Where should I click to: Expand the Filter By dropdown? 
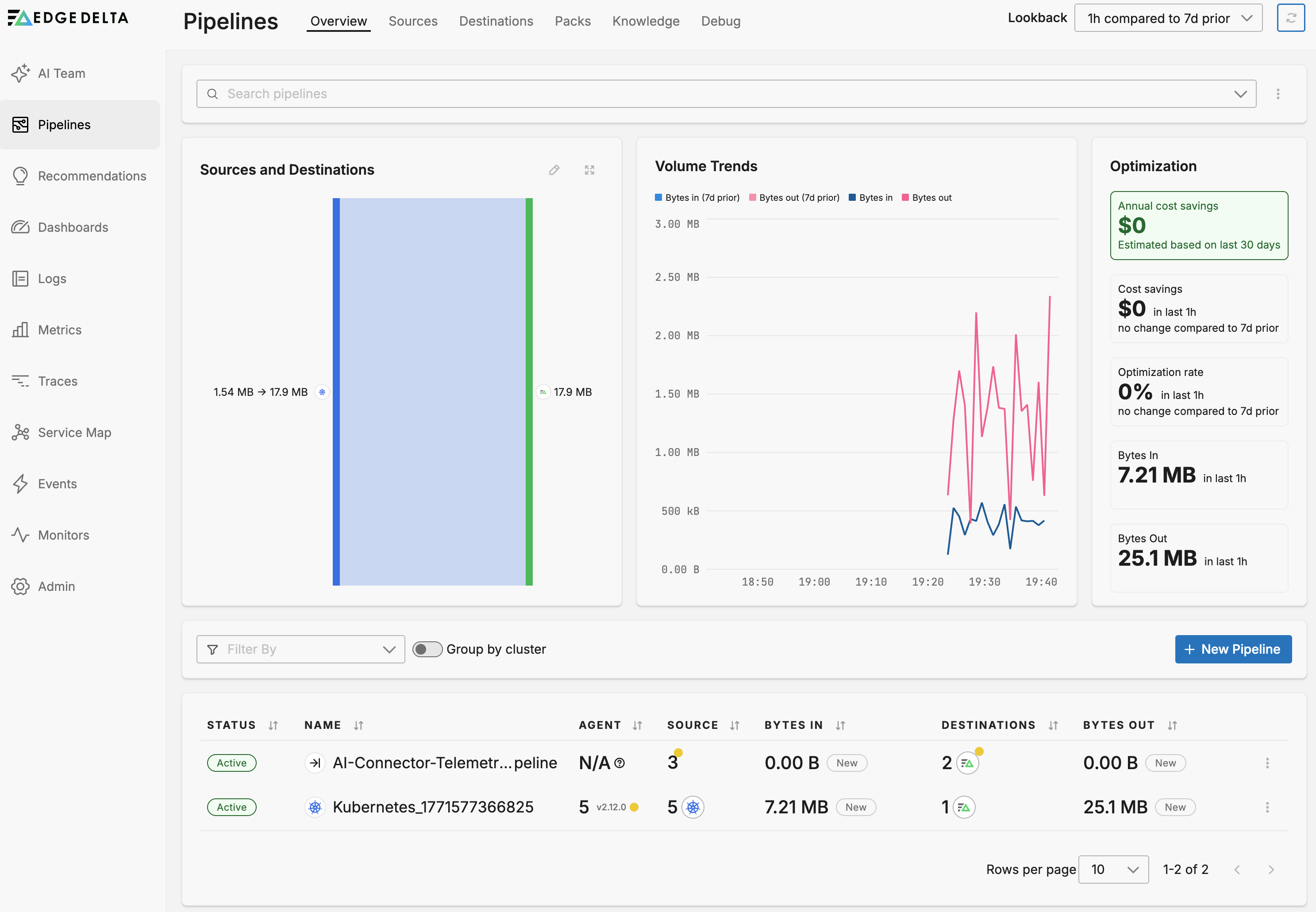click(x=300, y=649)
